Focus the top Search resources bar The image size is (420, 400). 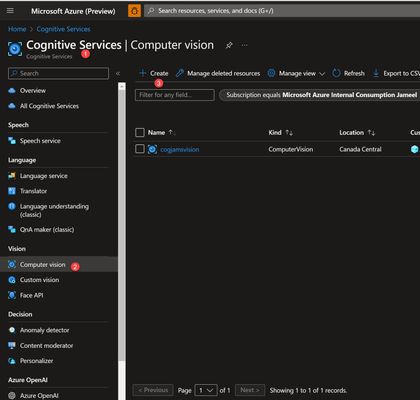[x=282, y=11]
